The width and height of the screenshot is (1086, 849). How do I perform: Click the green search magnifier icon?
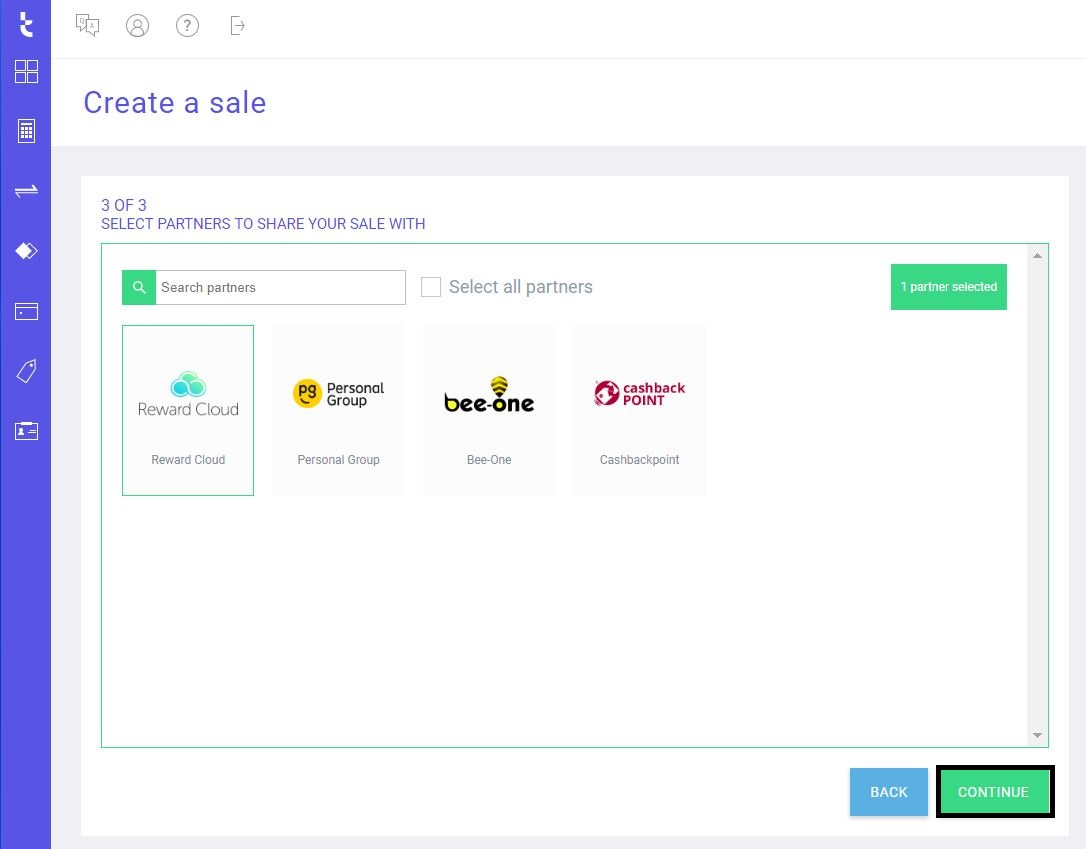(x=139, y=287)
